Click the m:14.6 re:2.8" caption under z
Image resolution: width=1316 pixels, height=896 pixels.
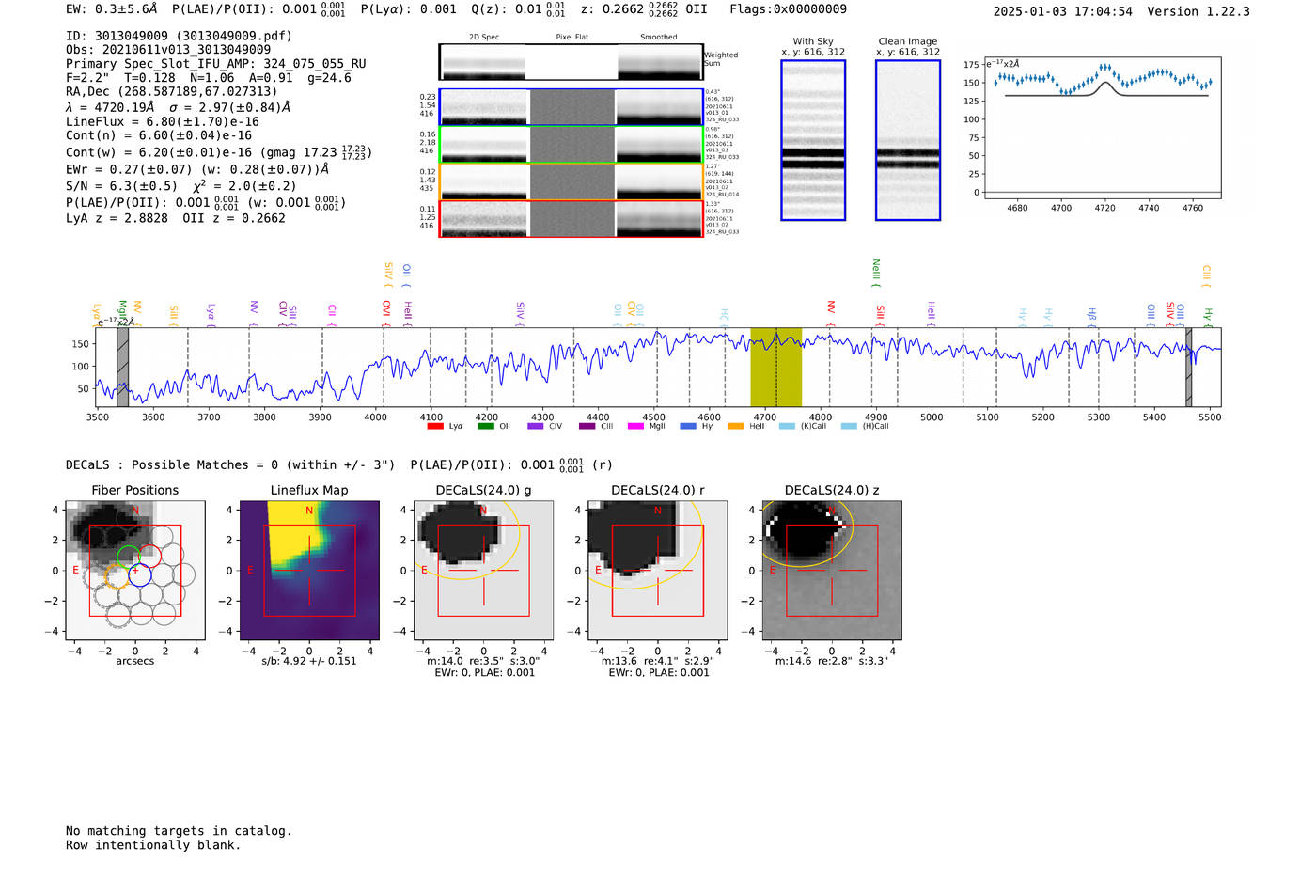[x=832, y=661]
